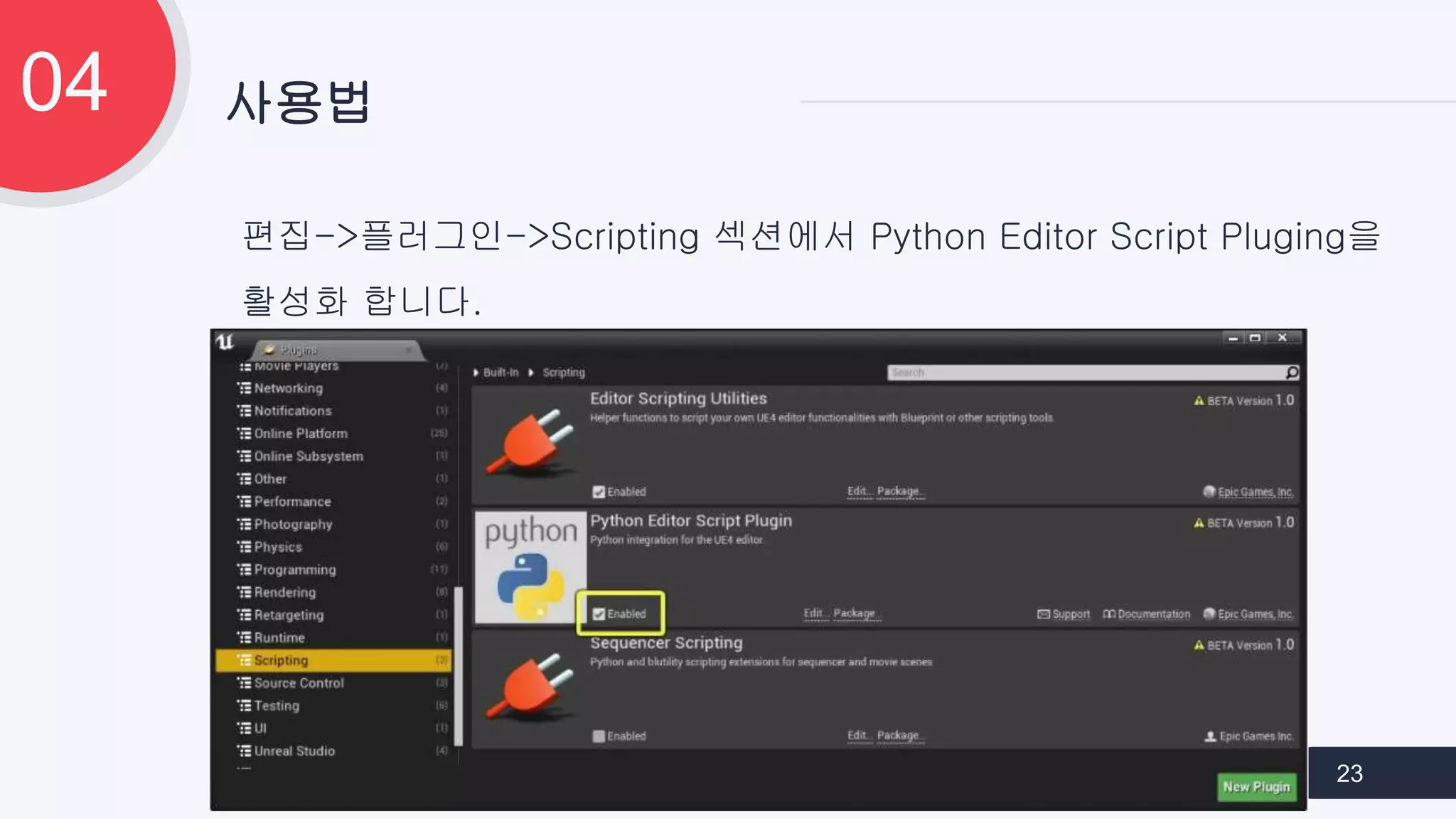Click beta warning icon of Sequencer Scripting

(x=1199, y=646)
